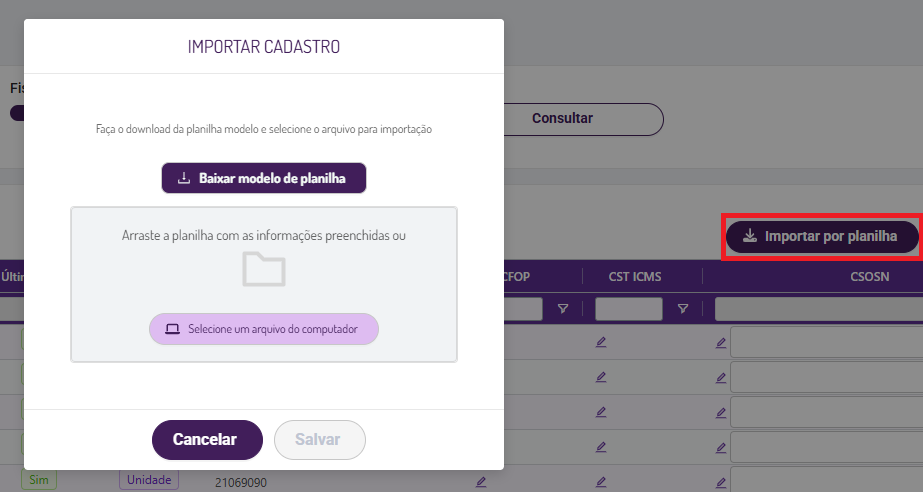The width and height of the screenshot is (923, 492).
Task: Click Selecione um arquivo do computador
Action: pyautogui.click(x=264, y=329)
